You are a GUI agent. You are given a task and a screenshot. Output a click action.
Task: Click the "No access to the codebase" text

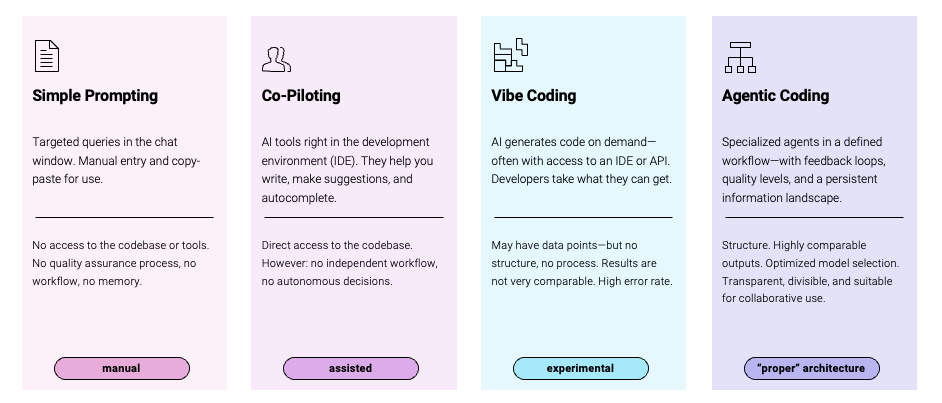[x=121, y=263]
